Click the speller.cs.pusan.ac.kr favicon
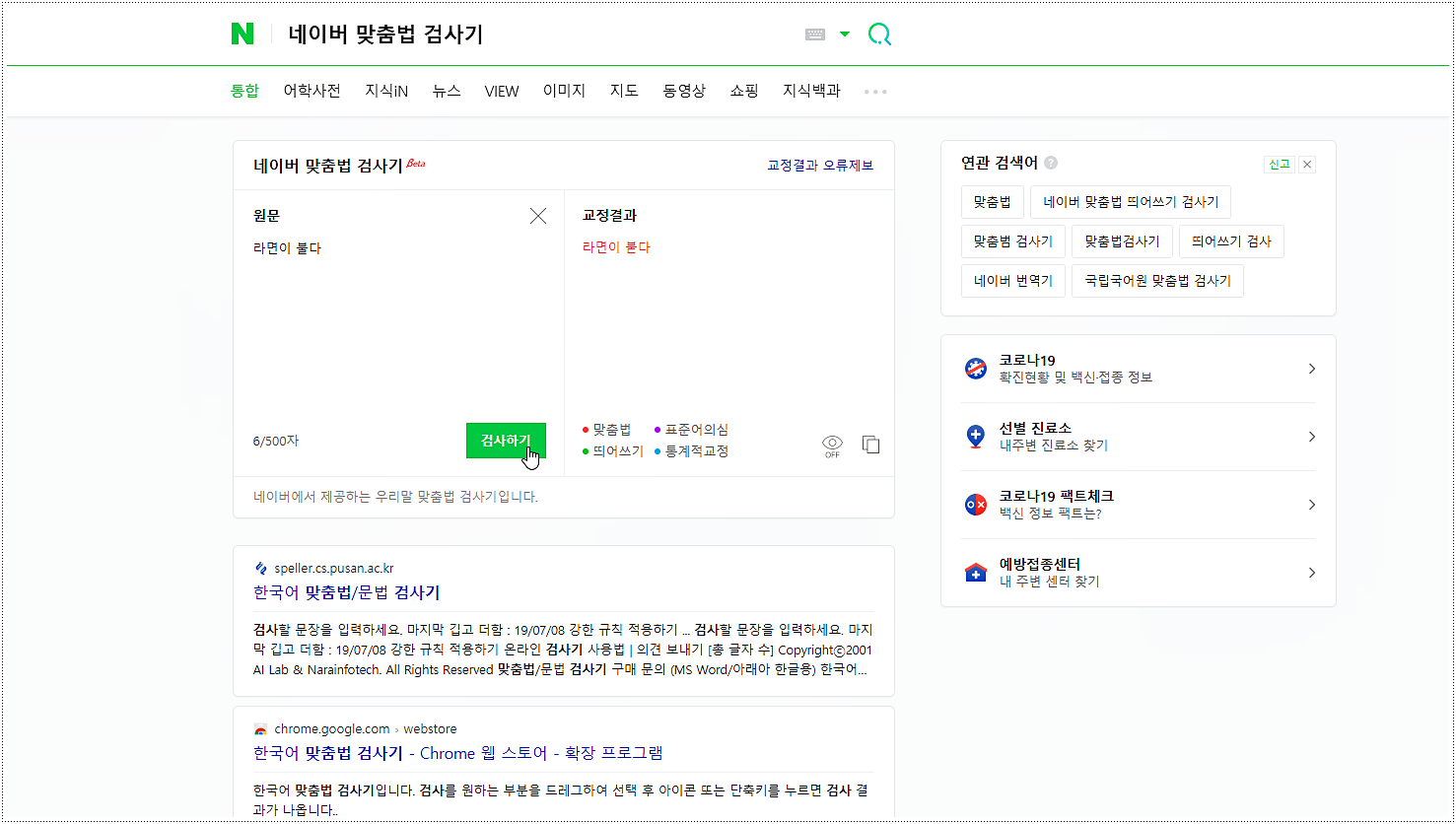The width and height of the screenshot is (1456, 824). pos(260,569)
